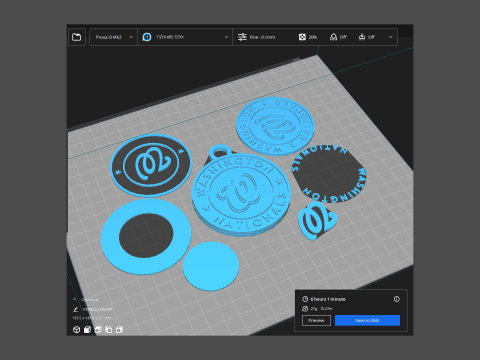Click the support Off icon
The image size is (480, 360).
coord(333,37)
